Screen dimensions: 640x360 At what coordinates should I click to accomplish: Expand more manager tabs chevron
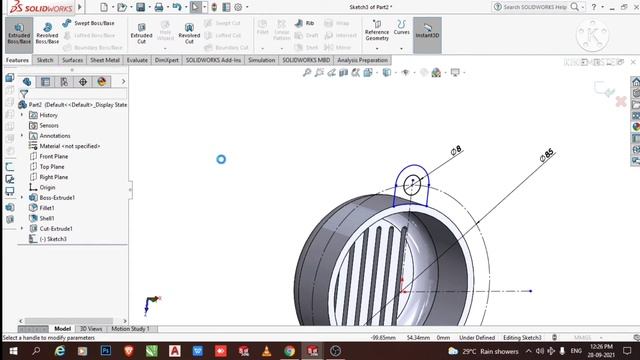(123, 82)
